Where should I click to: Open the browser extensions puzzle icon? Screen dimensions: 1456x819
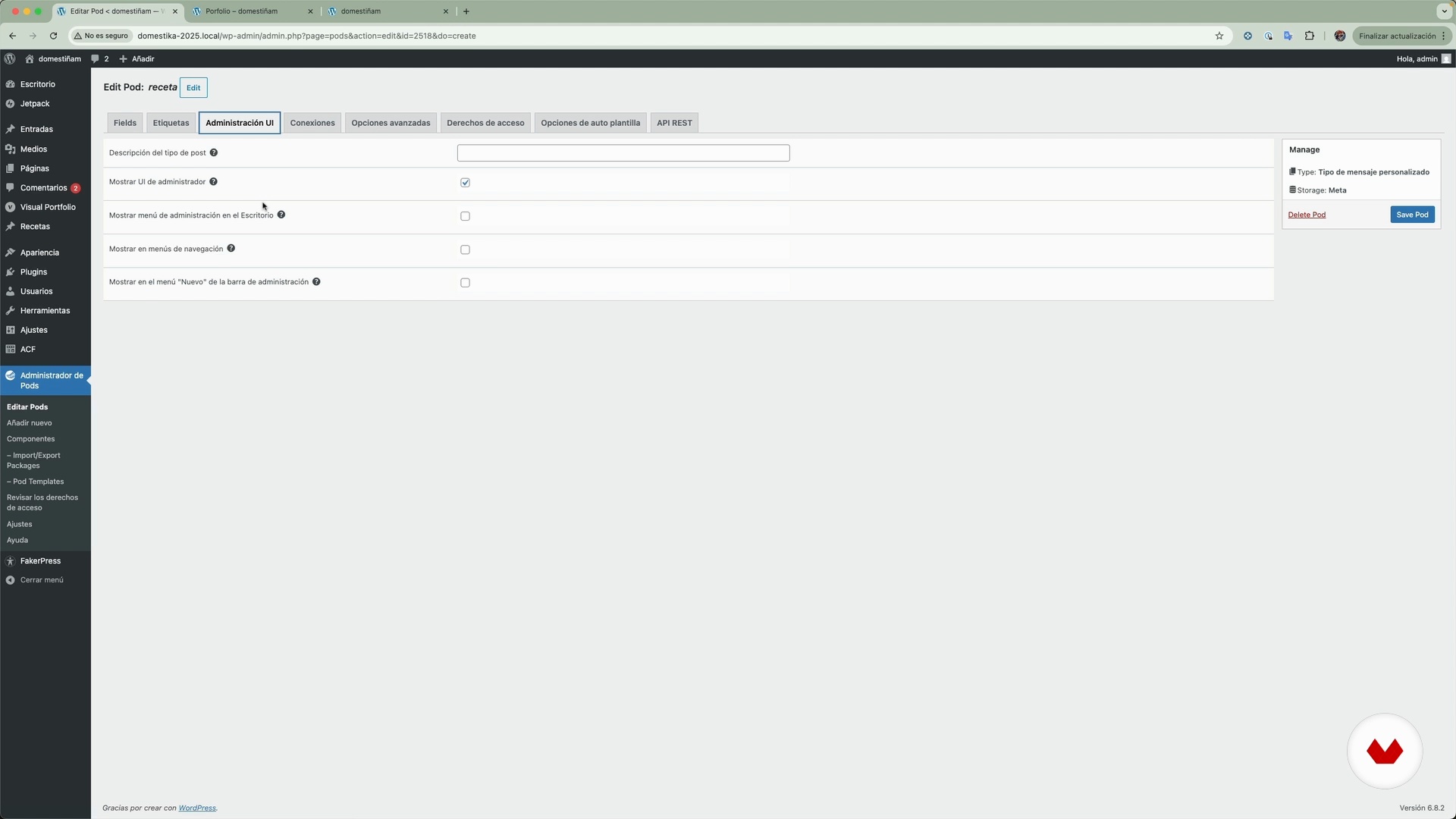pyautogui.click(x=1310, y=36)
